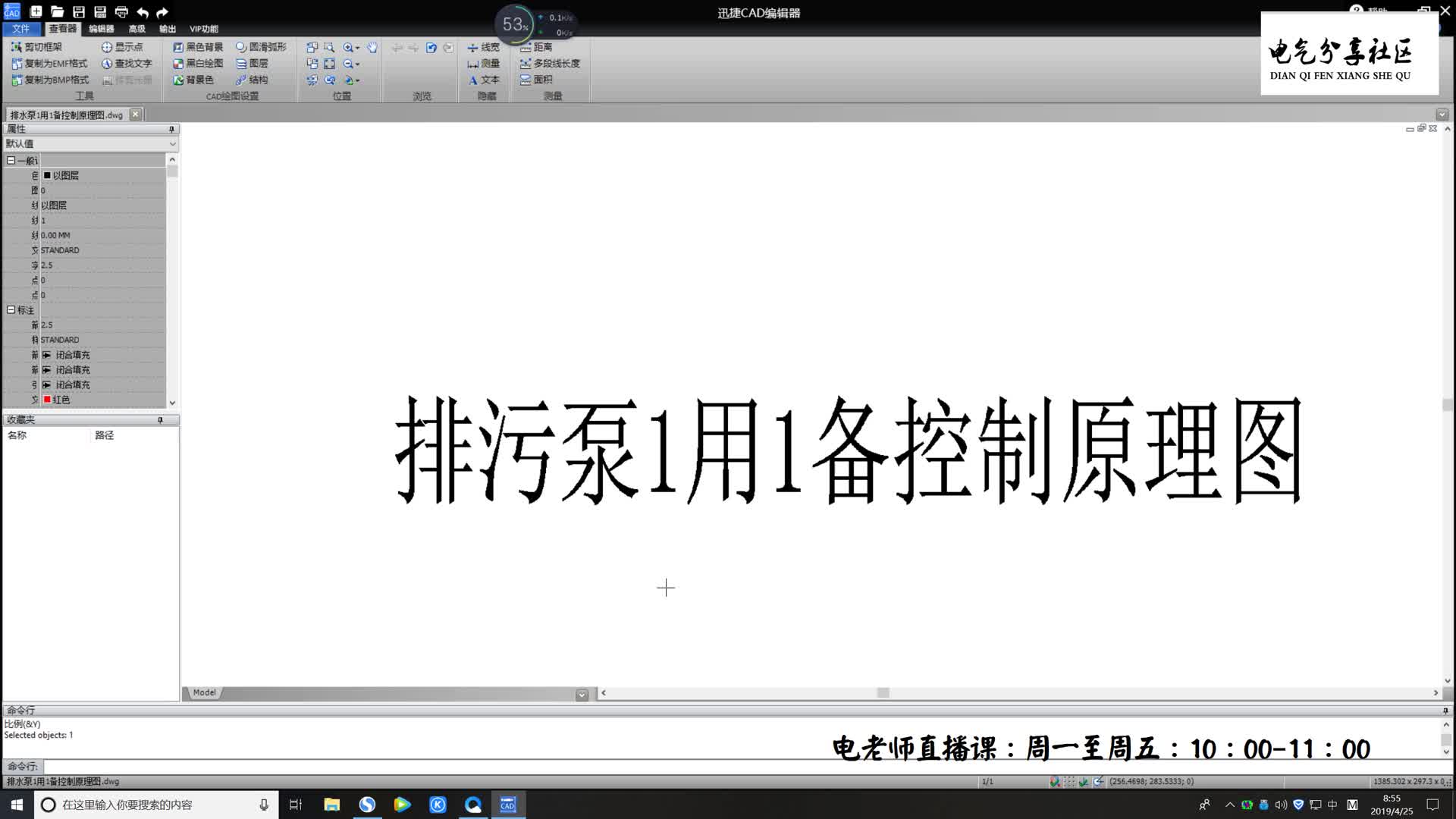Open the 默认值 dropdown in properties panel

click(173, 143)
